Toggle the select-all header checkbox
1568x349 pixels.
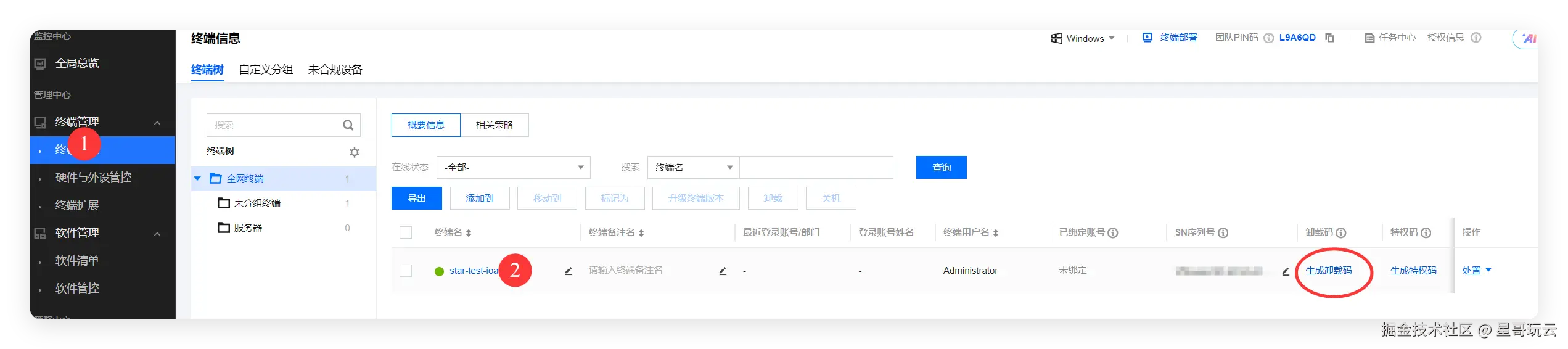click(406, 232)
